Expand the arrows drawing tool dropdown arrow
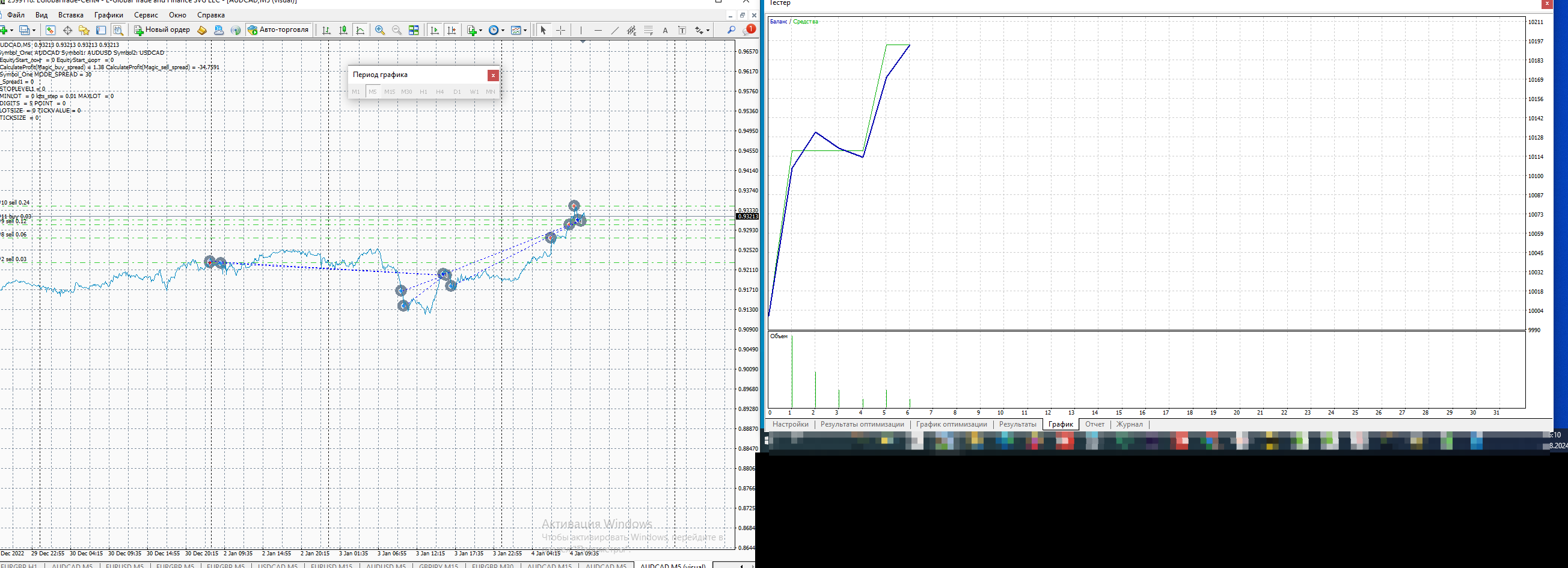Viewport: 1568px width, 568px height. click(708, 31)
